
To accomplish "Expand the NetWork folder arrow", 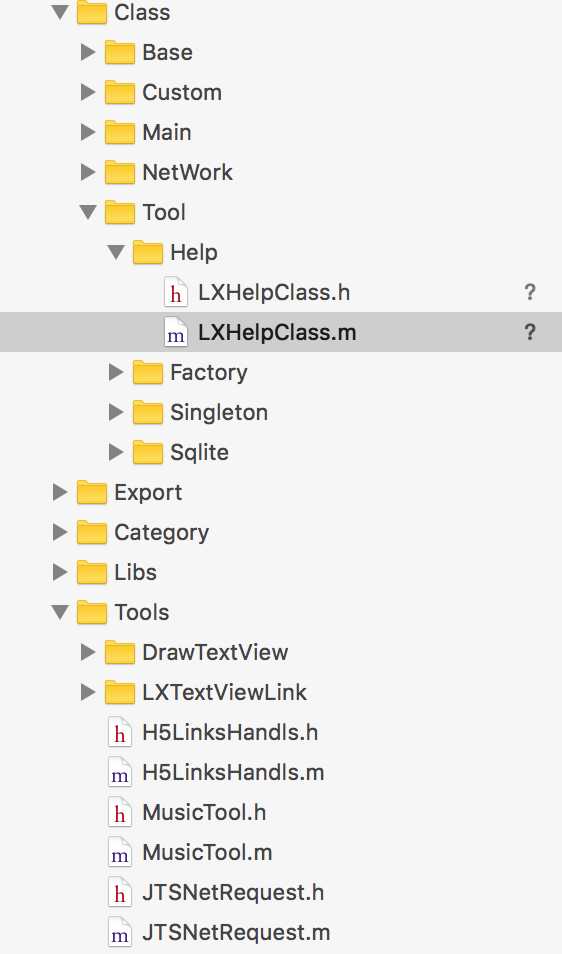I will [x=88, y=172].
